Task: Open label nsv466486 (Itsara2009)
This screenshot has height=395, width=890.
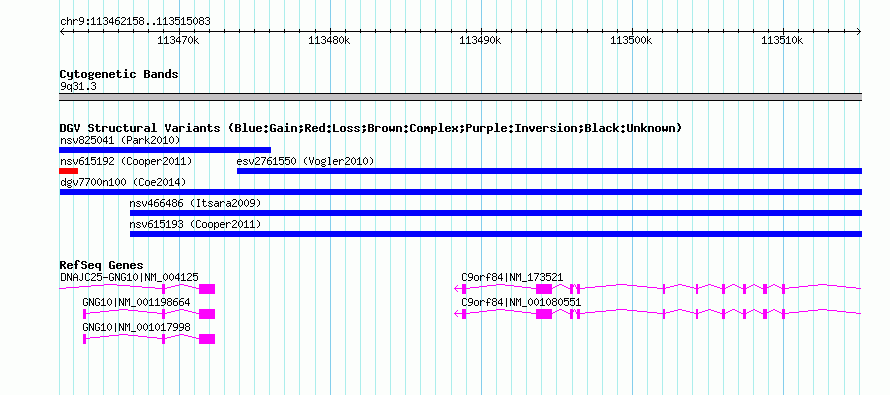Action: [x=195, y=203]
